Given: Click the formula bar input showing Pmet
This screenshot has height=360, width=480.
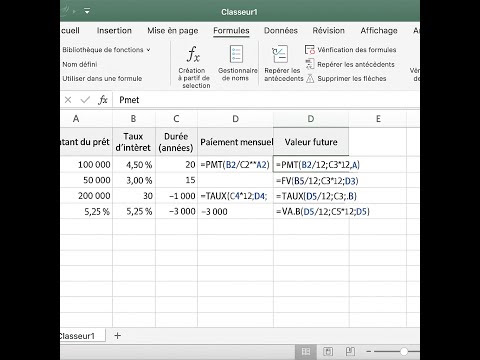Looking at the screenshot, I should click(x=267, y=100).
